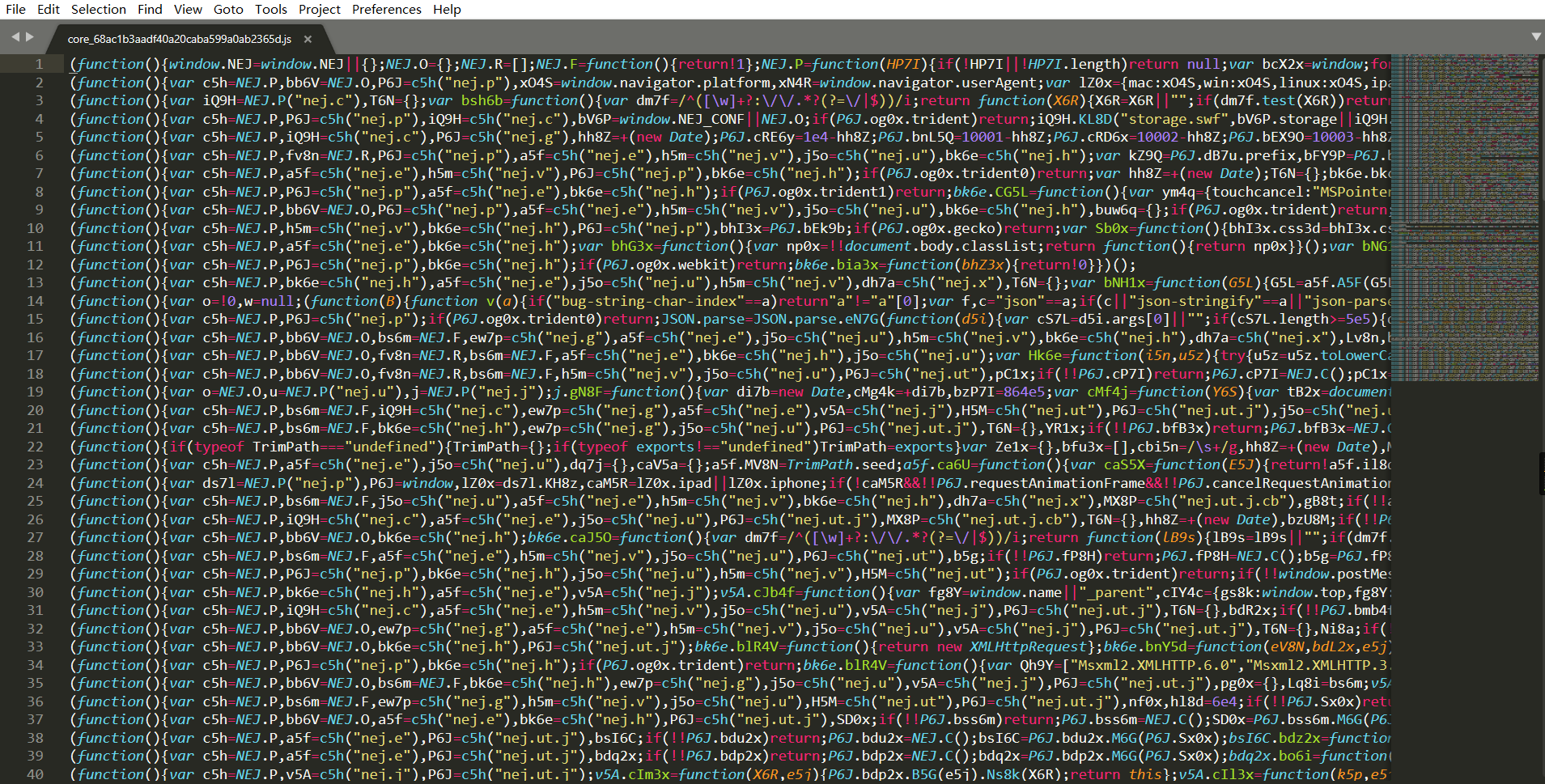This screenshot has width=1545, height=784.
Task: Open the Preferences menu
Action: click(387, 9)
